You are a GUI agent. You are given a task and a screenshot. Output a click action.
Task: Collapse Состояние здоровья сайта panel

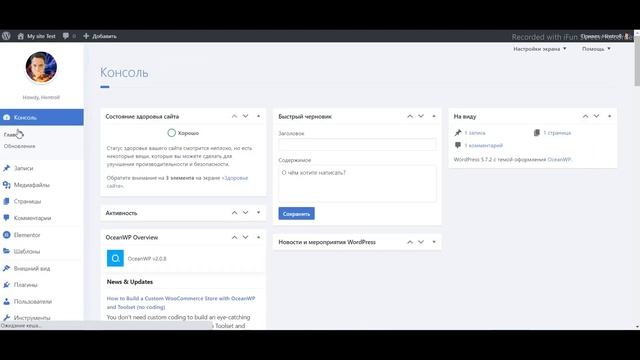(x=258, y=116)
